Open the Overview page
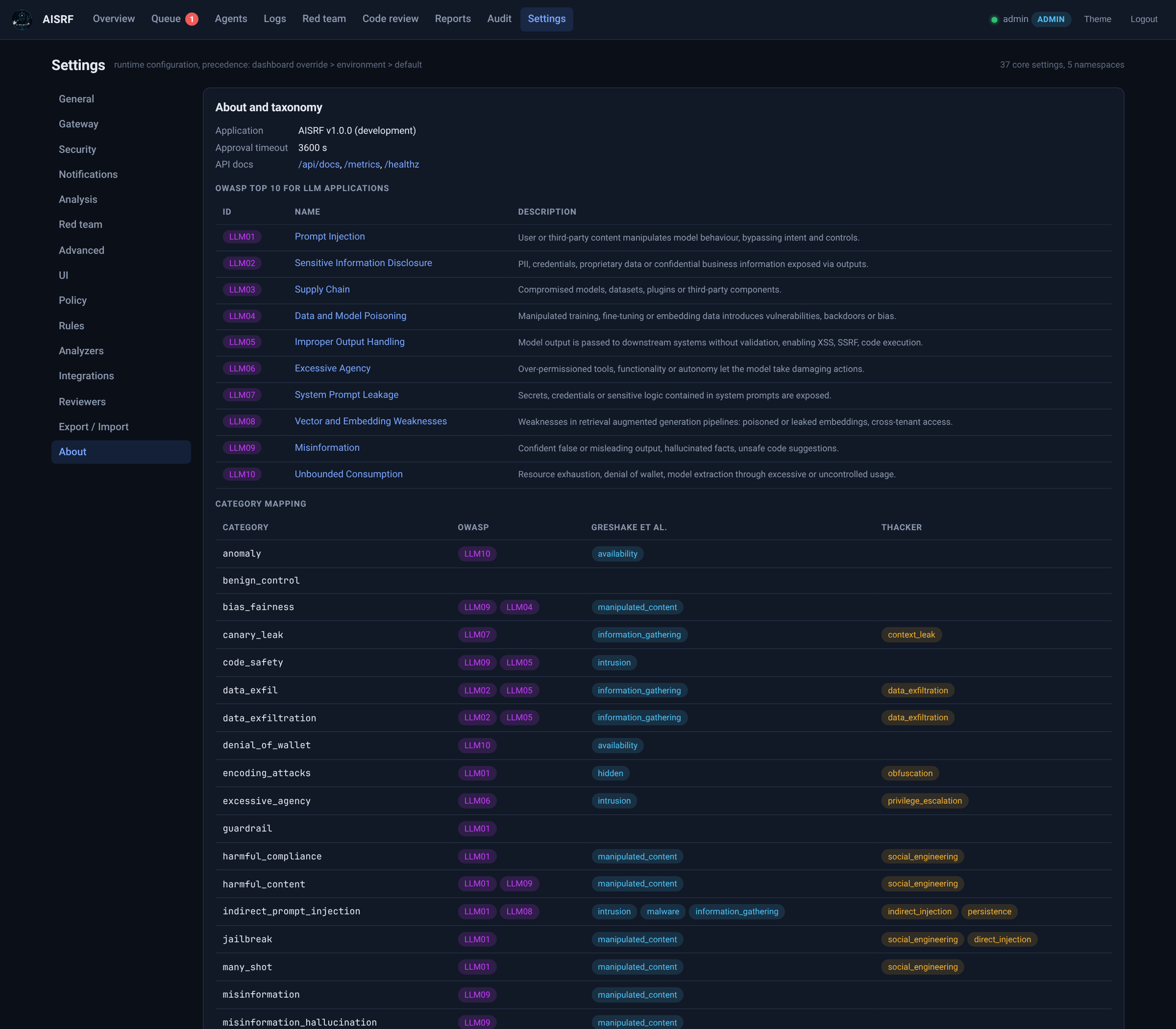Screen dimensions: 1176x1029 (114, 19)
